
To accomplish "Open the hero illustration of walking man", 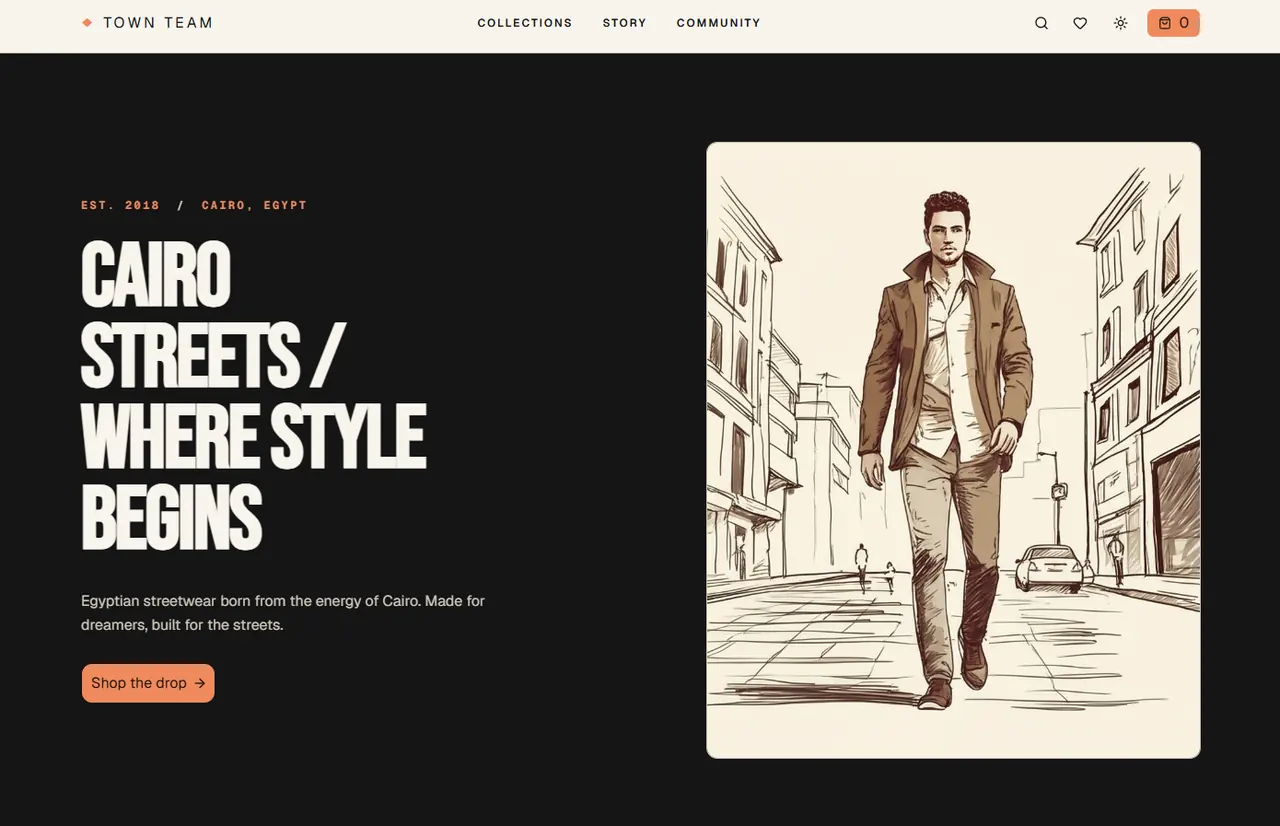I will (x=953, y=450).
